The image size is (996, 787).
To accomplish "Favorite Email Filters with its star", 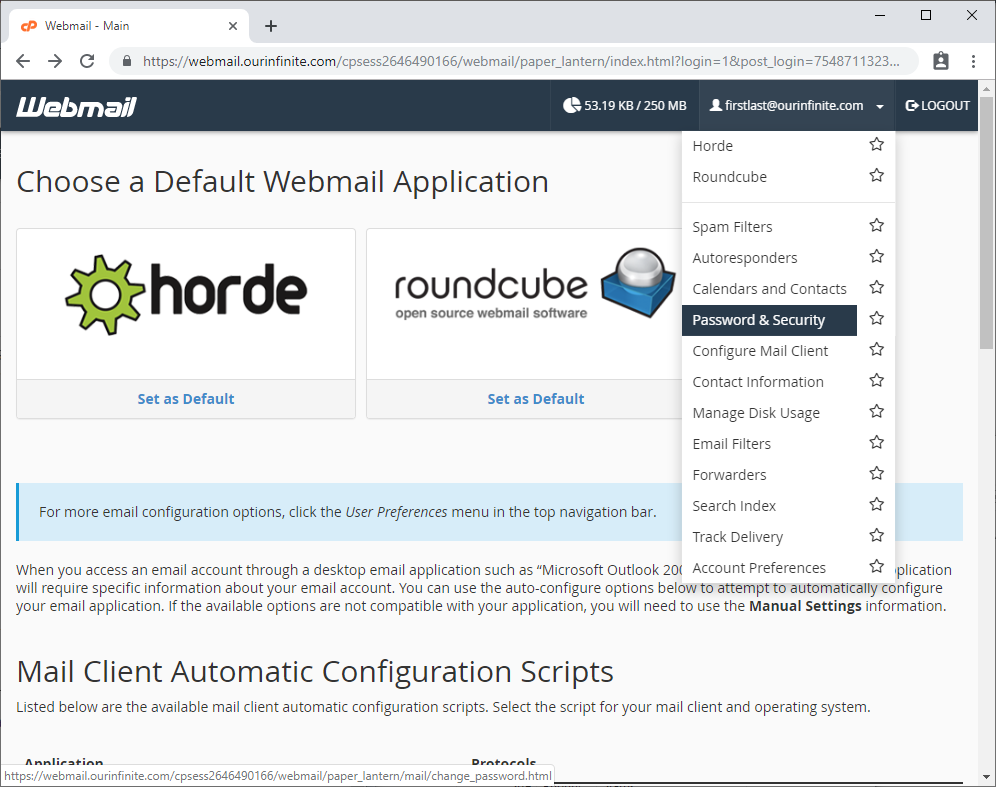I will [877, 443].
